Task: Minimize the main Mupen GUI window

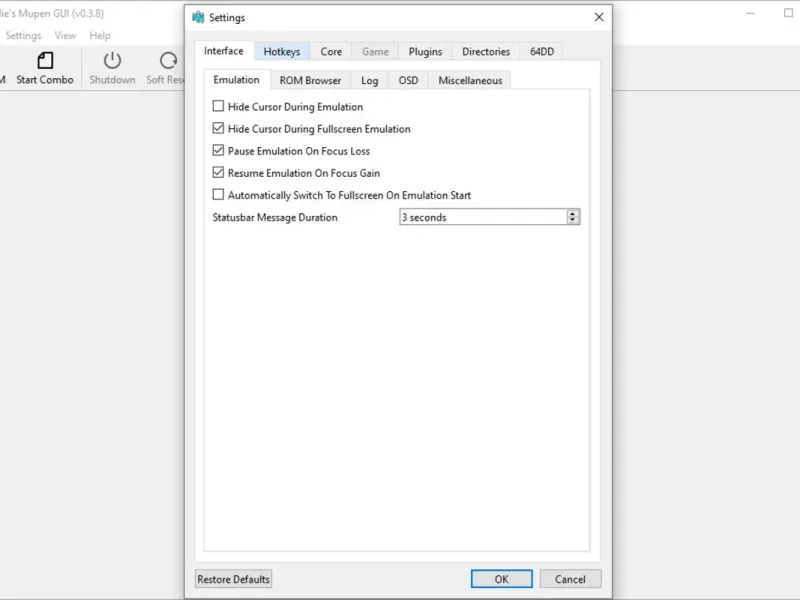Action: [750, 13]
